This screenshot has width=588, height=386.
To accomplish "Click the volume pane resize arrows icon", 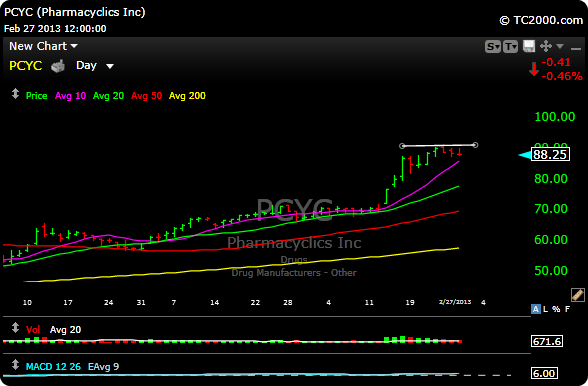I will [15, 327].
